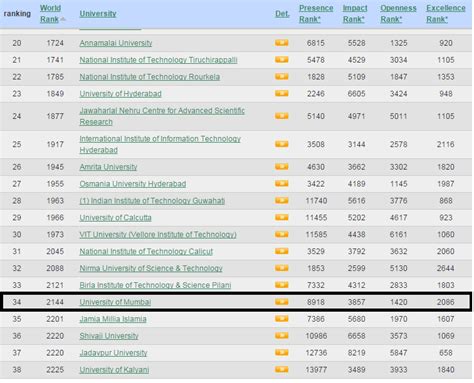Open details icon for Jamia Millia Islamia

(x=282, y=319)
